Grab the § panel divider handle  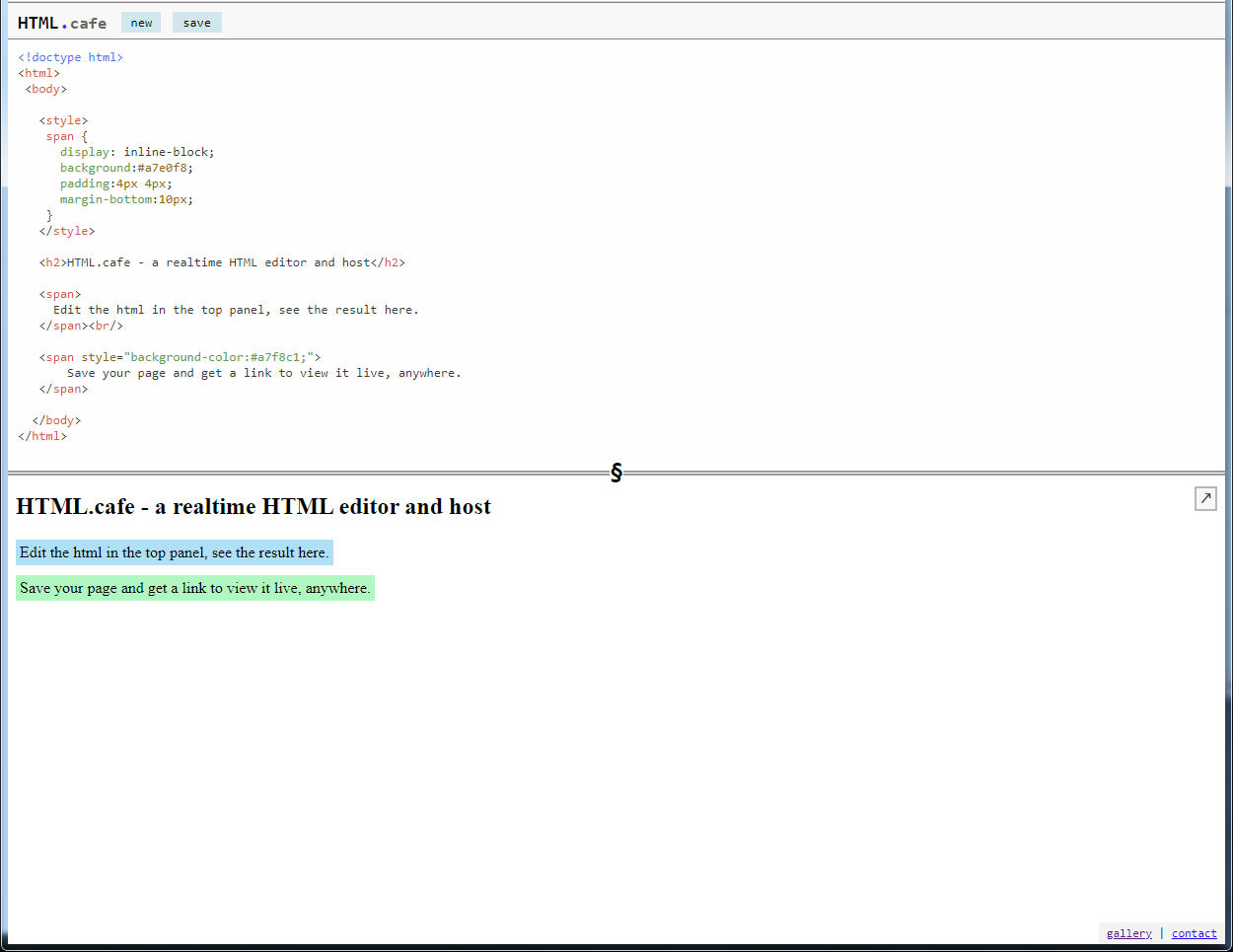point(616,473)
